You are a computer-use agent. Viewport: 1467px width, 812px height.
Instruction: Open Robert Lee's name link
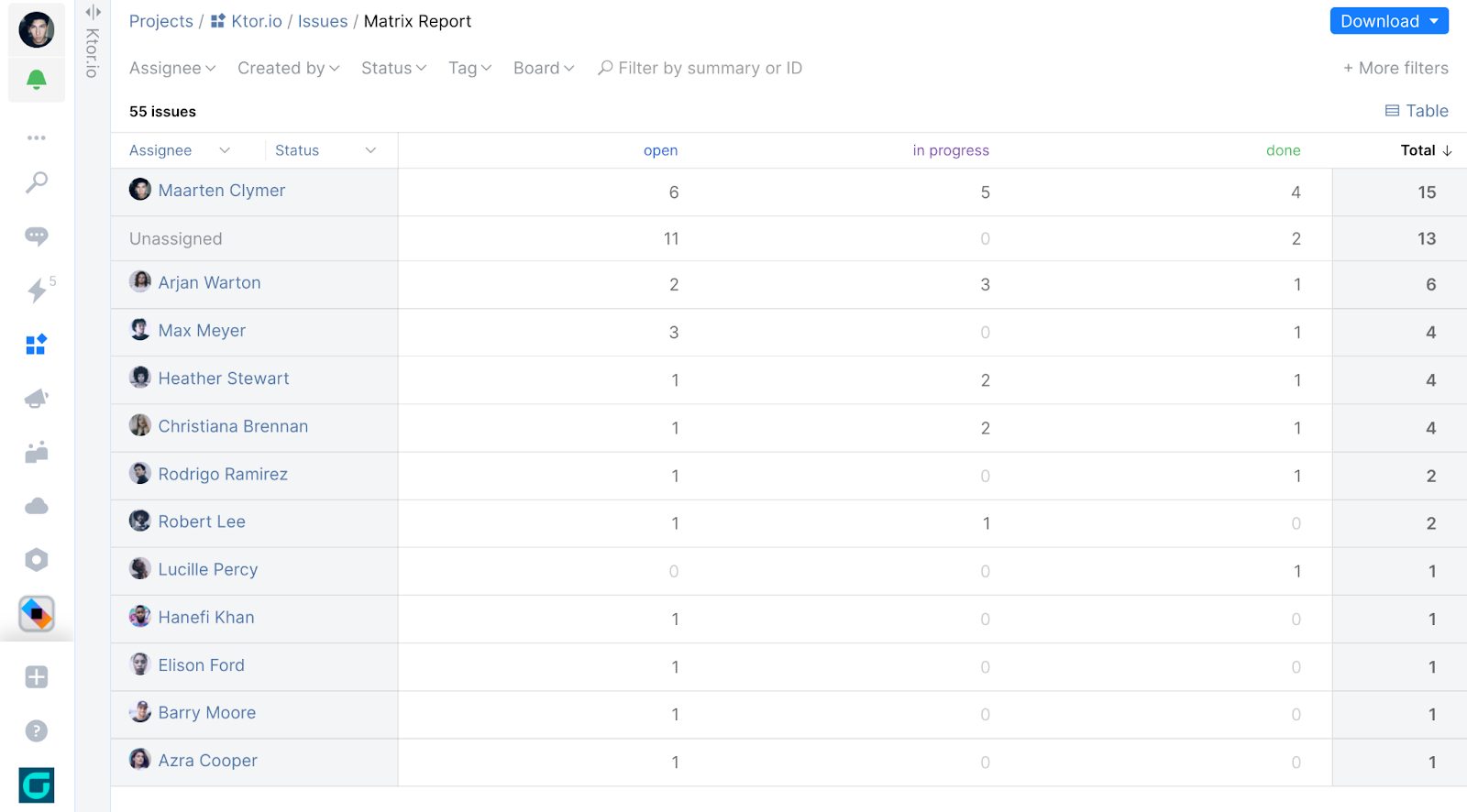click(x=202, y=521)
